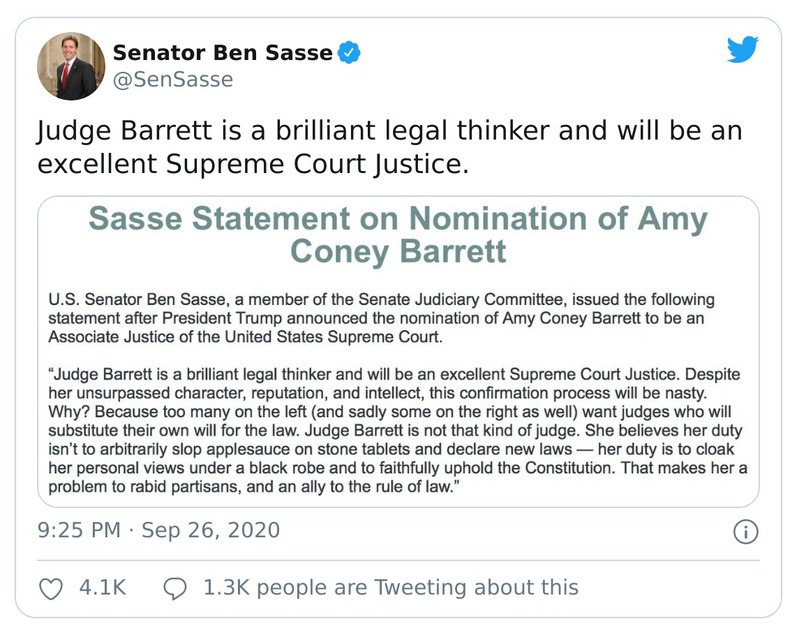Open the @SenSasse handle link

point(172,79)
